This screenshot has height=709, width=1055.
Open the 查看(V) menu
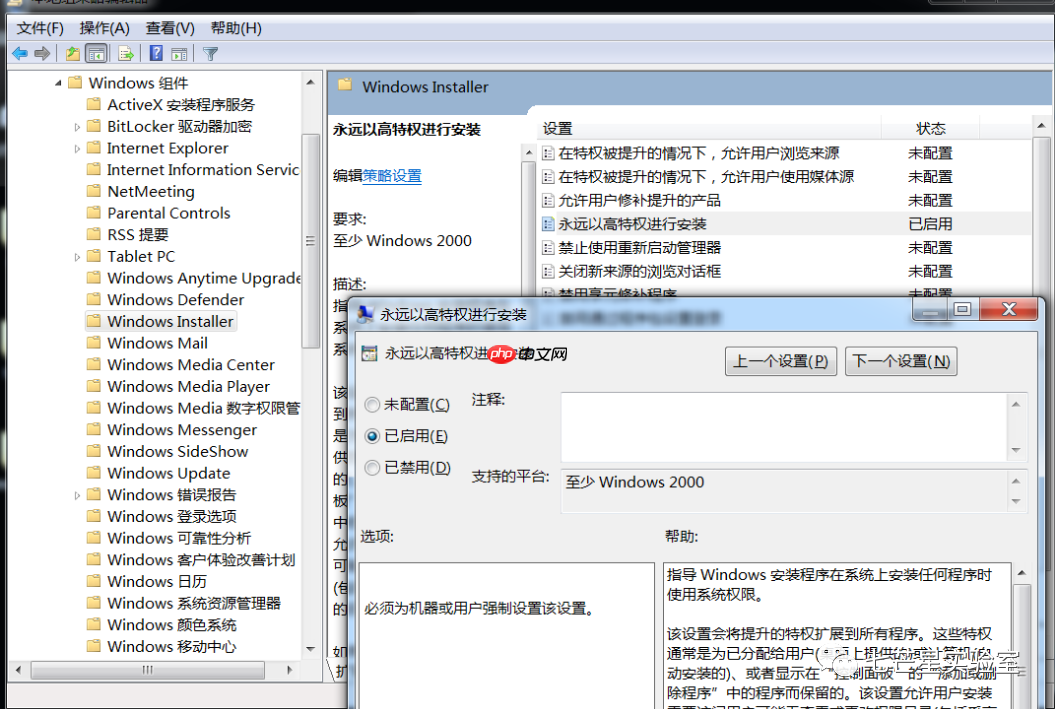coord(168,27)
